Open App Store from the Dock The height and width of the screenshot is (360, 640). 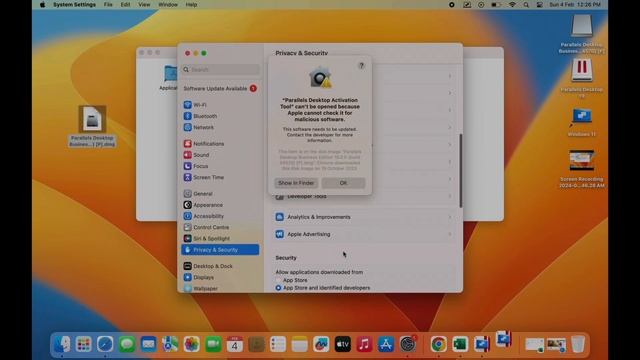(386, 344)
